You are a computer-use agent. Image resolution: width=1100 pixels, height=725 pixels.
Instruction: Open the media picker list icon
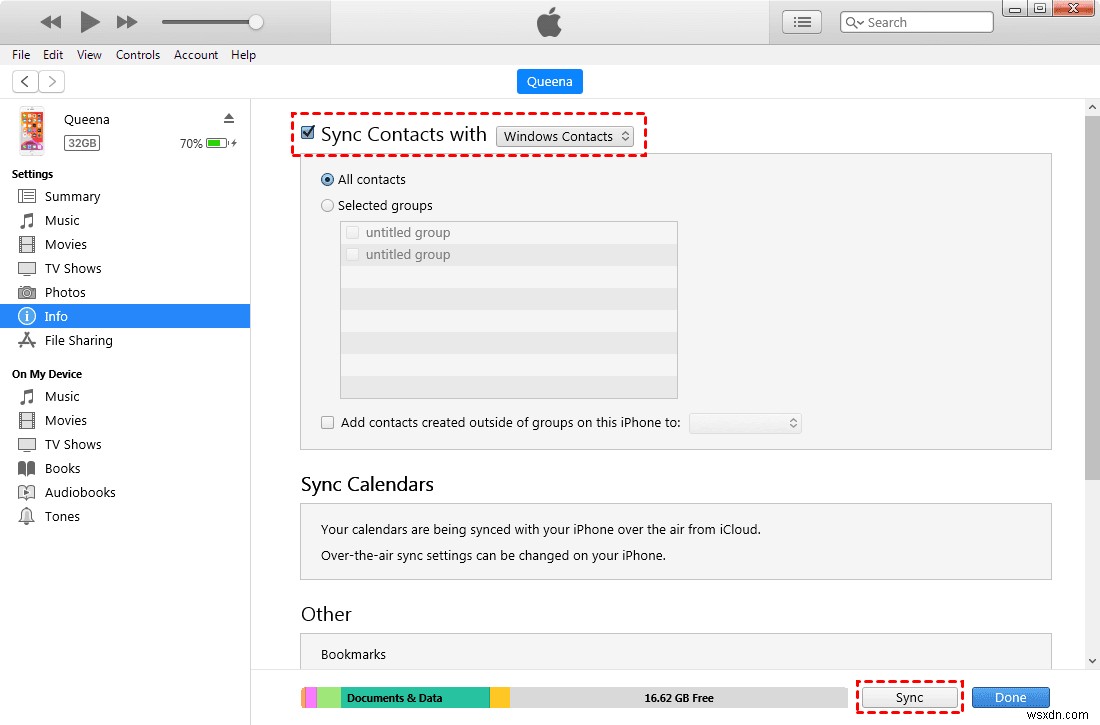801,21
